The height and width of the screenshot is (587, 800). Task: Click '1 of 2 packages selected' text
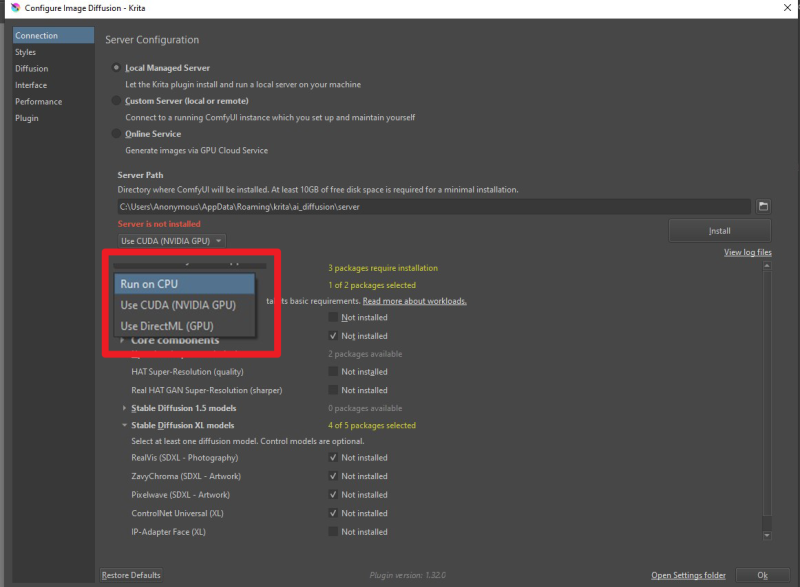pos(372,285)
